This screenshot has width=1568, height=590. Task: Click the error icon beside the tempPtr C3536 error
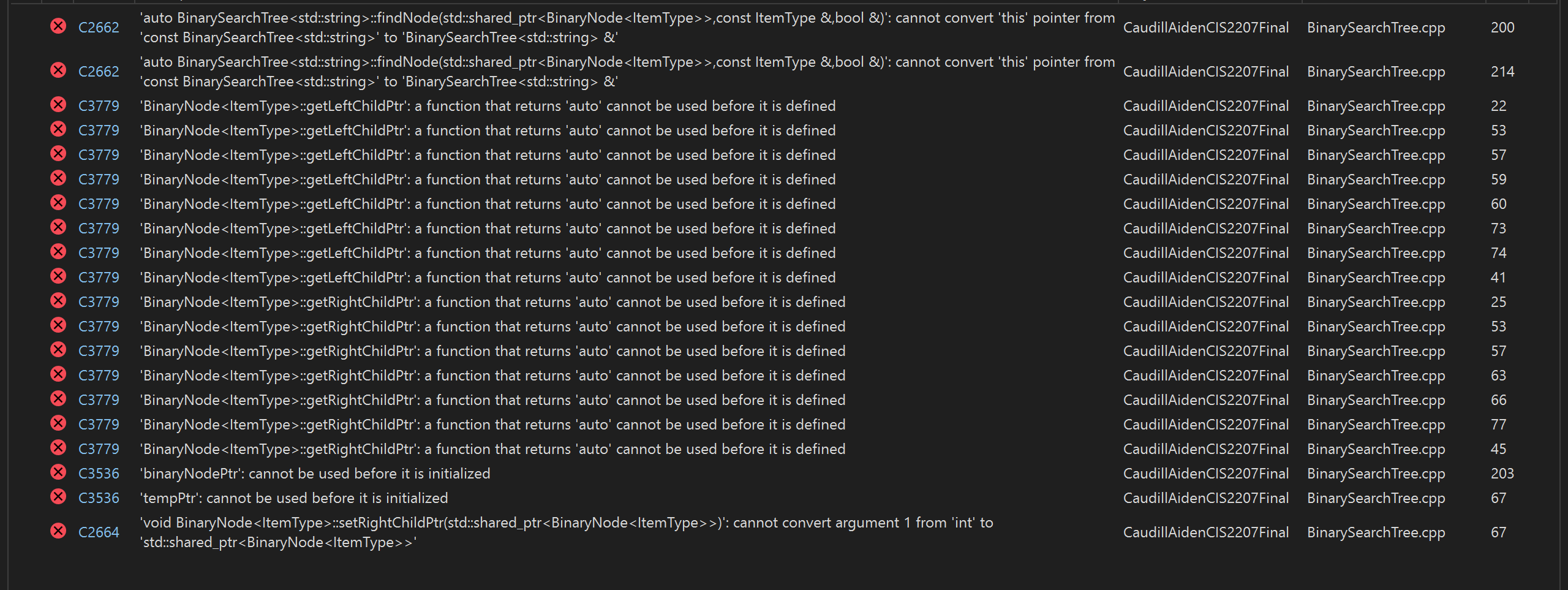point(58,497)
